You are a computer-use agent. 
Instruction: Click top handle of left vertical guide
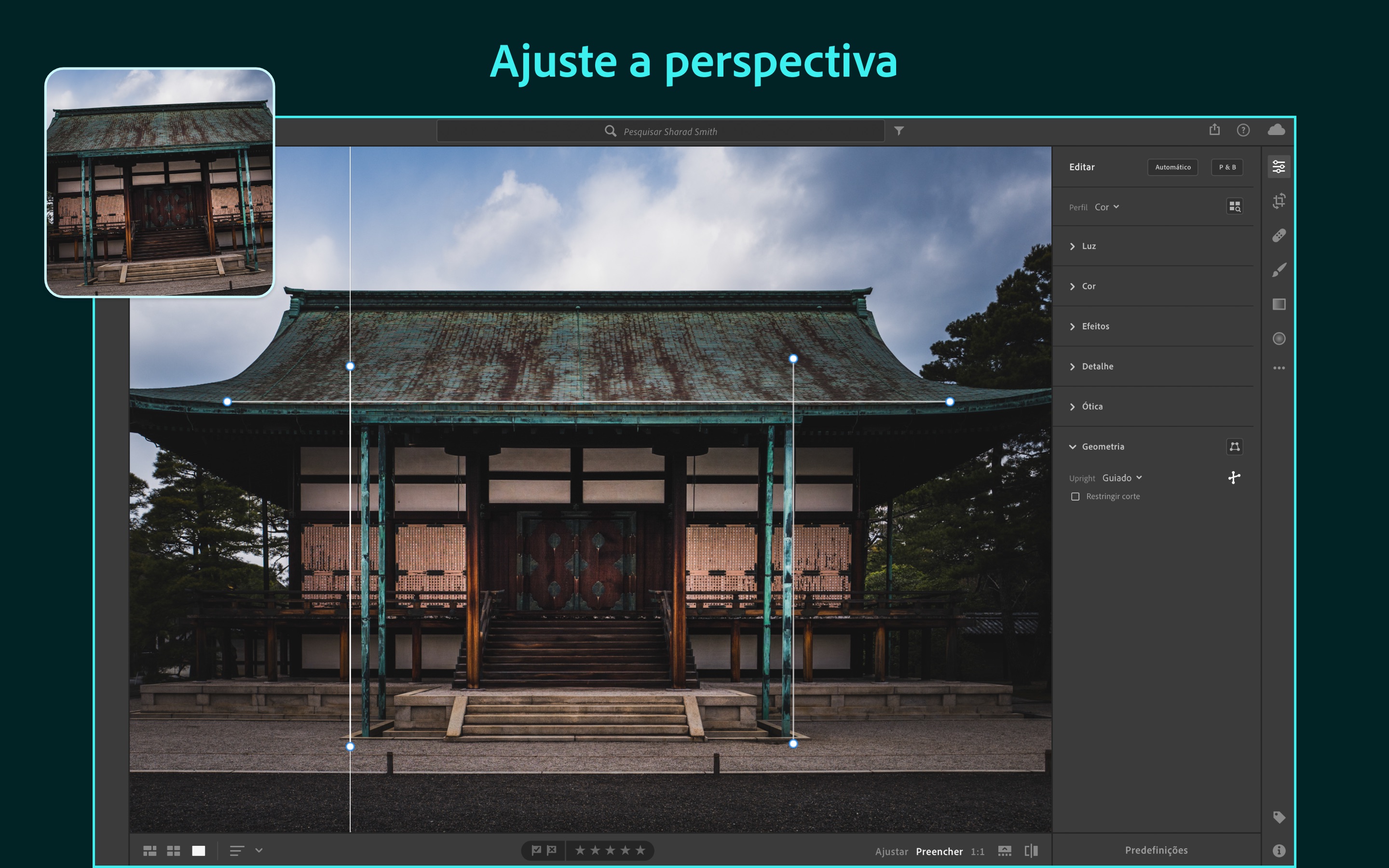click(350, 366)
